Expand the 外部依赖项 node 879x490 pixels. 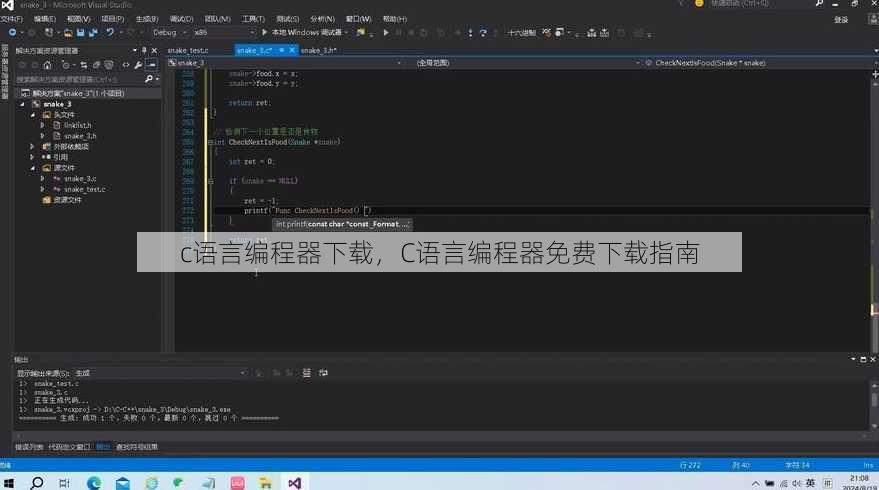pos(33,147)
